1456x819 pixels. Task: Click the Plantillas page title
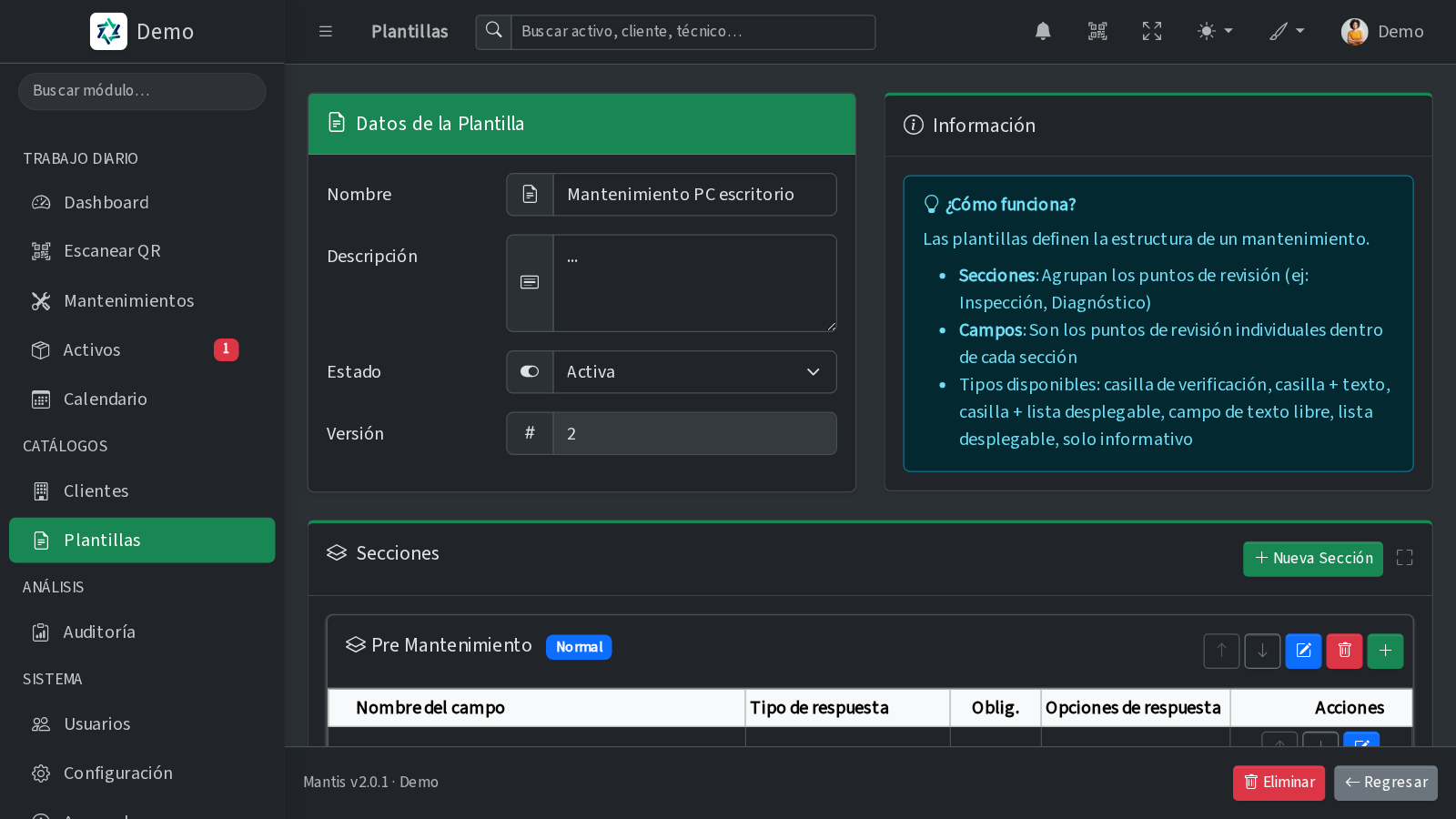pos(409,31)
